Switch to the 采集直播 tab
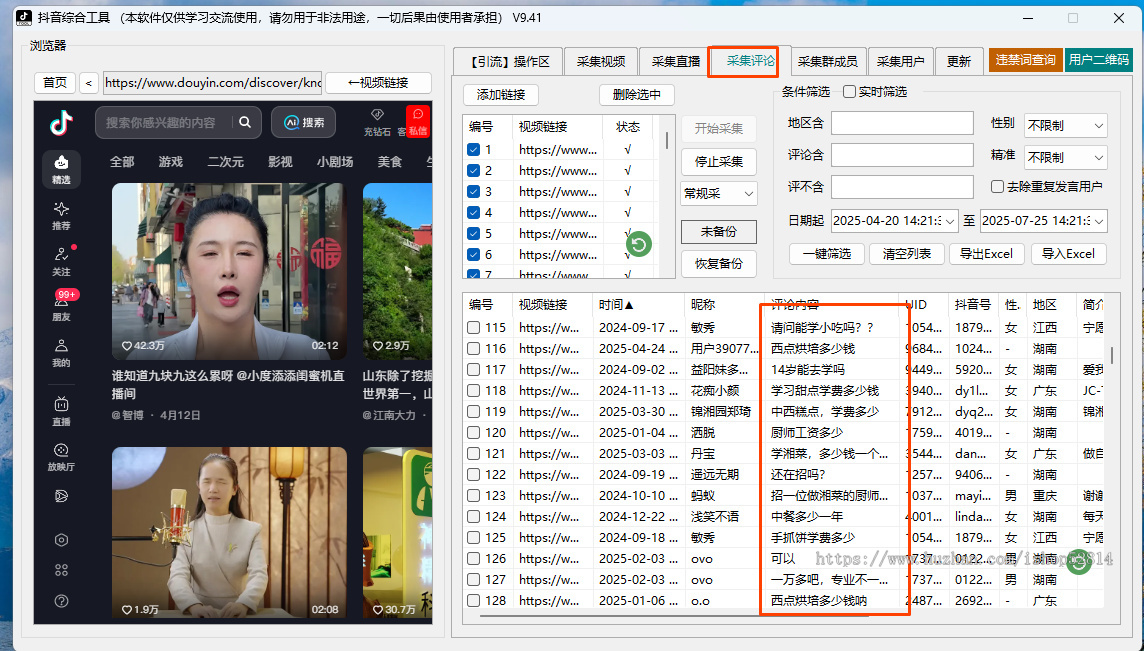The width and height of the screenshot is (1144, 651). (x=676, y=61)
